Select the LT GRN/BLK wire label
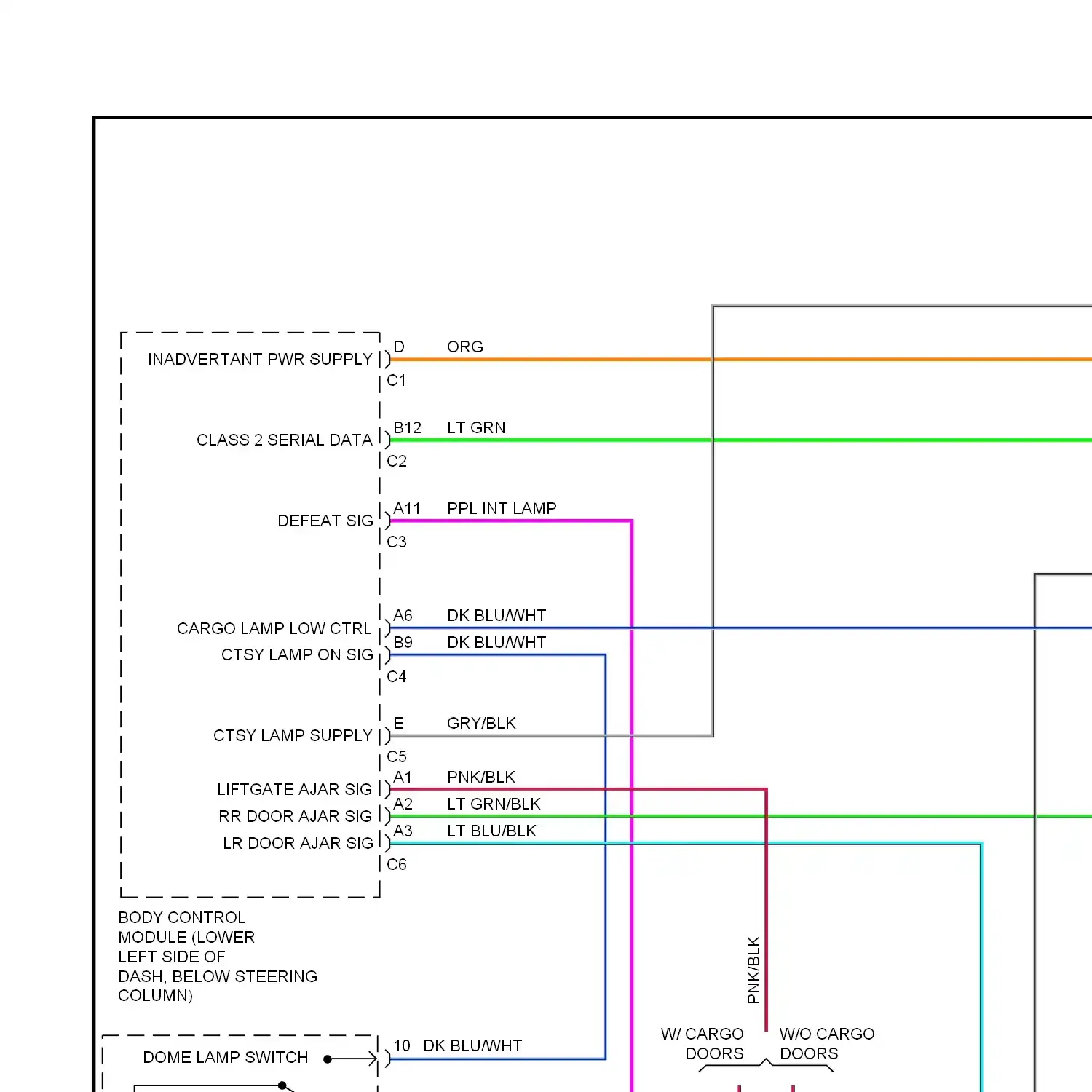 (x=494, y=804)
